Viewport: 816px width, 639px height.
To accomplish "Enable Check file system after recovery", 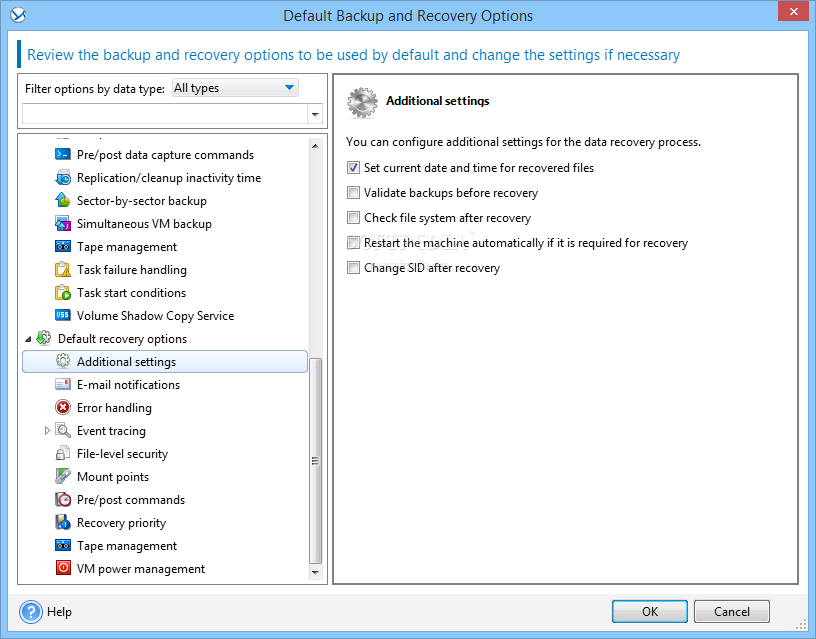I will (x=353, y=218).
